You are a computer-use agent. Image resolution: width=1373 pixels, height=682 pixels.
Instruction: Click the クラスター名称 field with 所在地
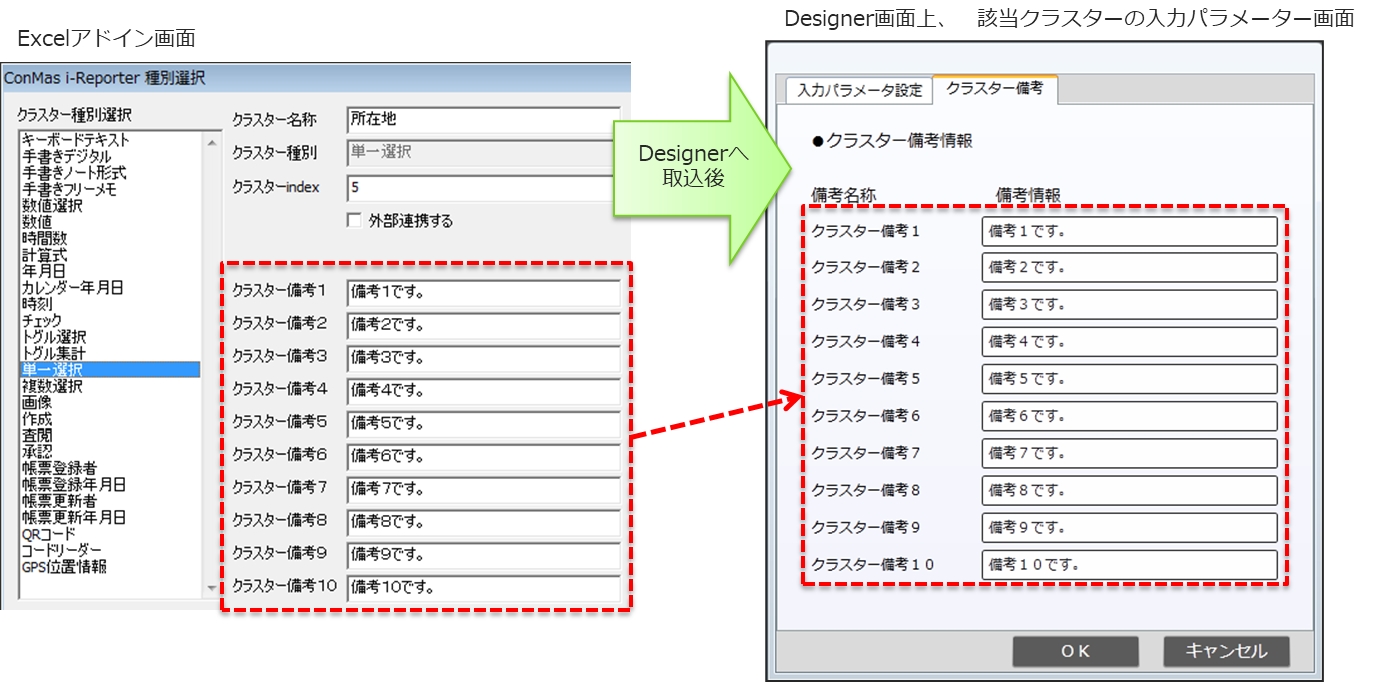[483, 119]
